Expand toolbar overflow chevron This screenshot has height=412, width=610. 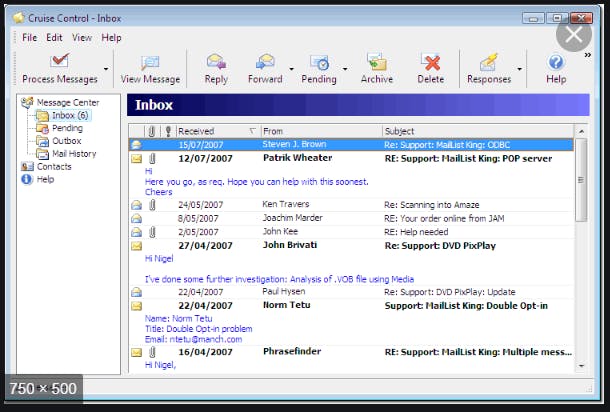click(x=587, y=55)
